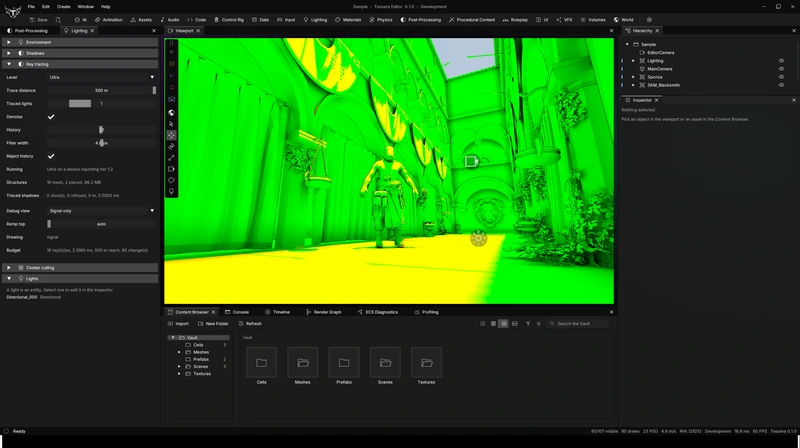
Task: Expand the Meshes folder in Vault tree
Action: pyautogui.click(x=179, y=352)
